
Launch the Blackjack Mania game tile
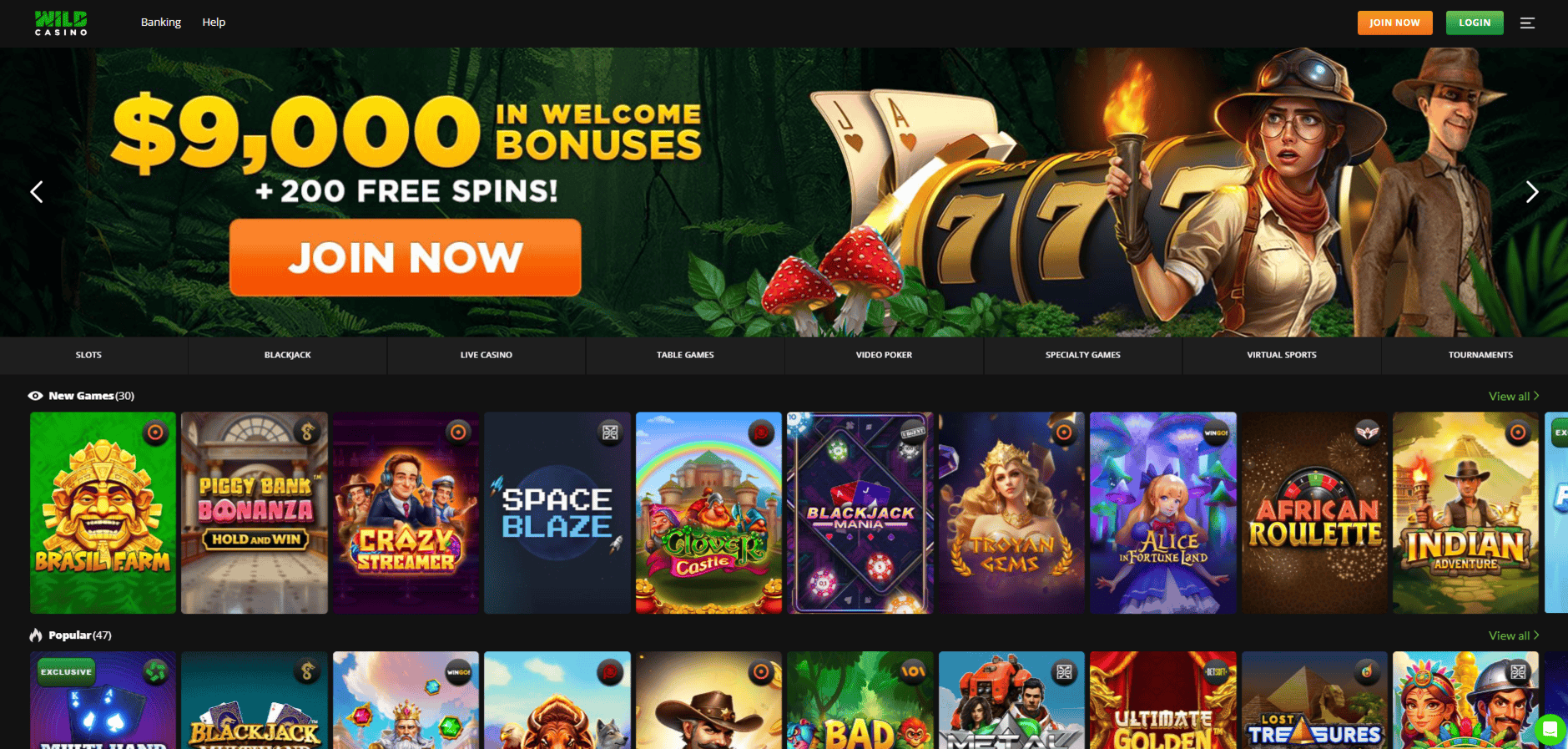point(860,513)
